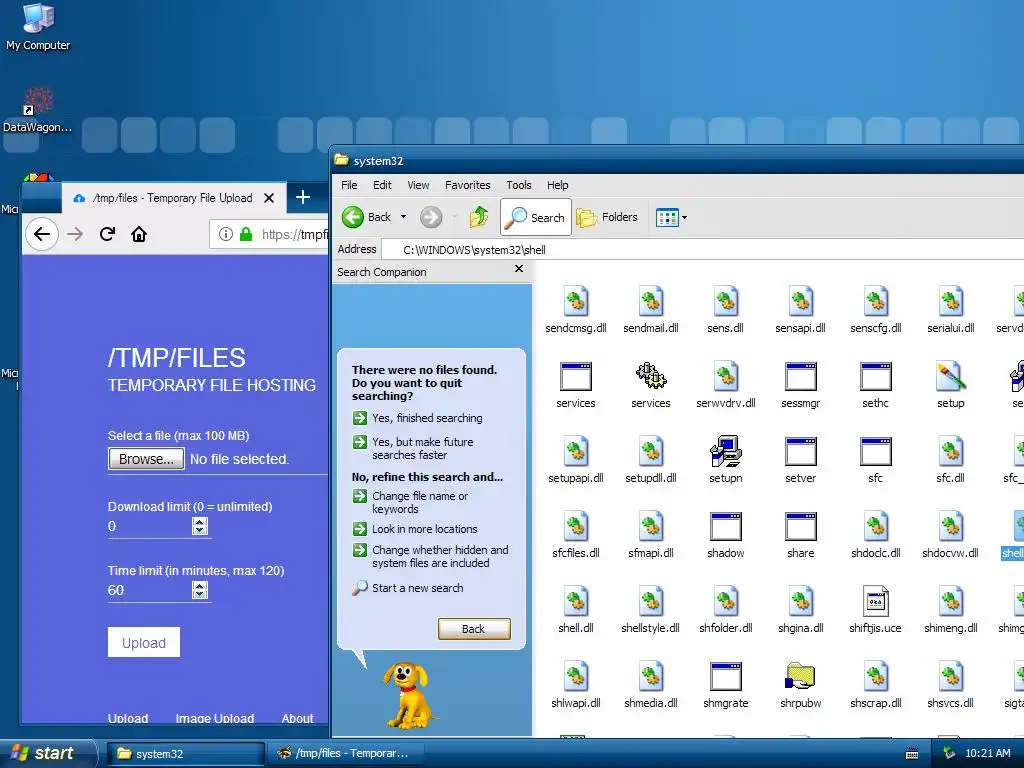The width and height of the screenshot is (1024, 768).
Task: Open the View menu
Action: [418, 185]
